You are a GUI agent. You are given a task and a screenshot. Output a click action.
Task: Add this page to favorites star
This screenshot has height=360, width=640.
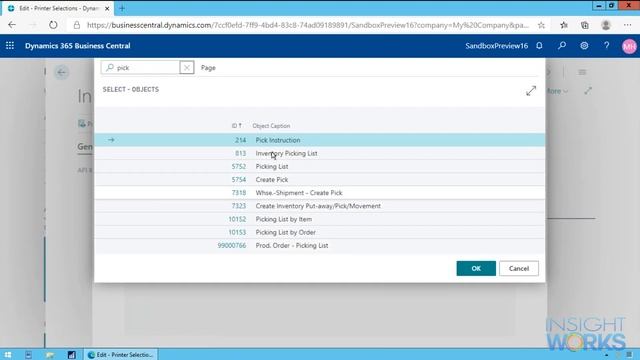tap(541, 25)
